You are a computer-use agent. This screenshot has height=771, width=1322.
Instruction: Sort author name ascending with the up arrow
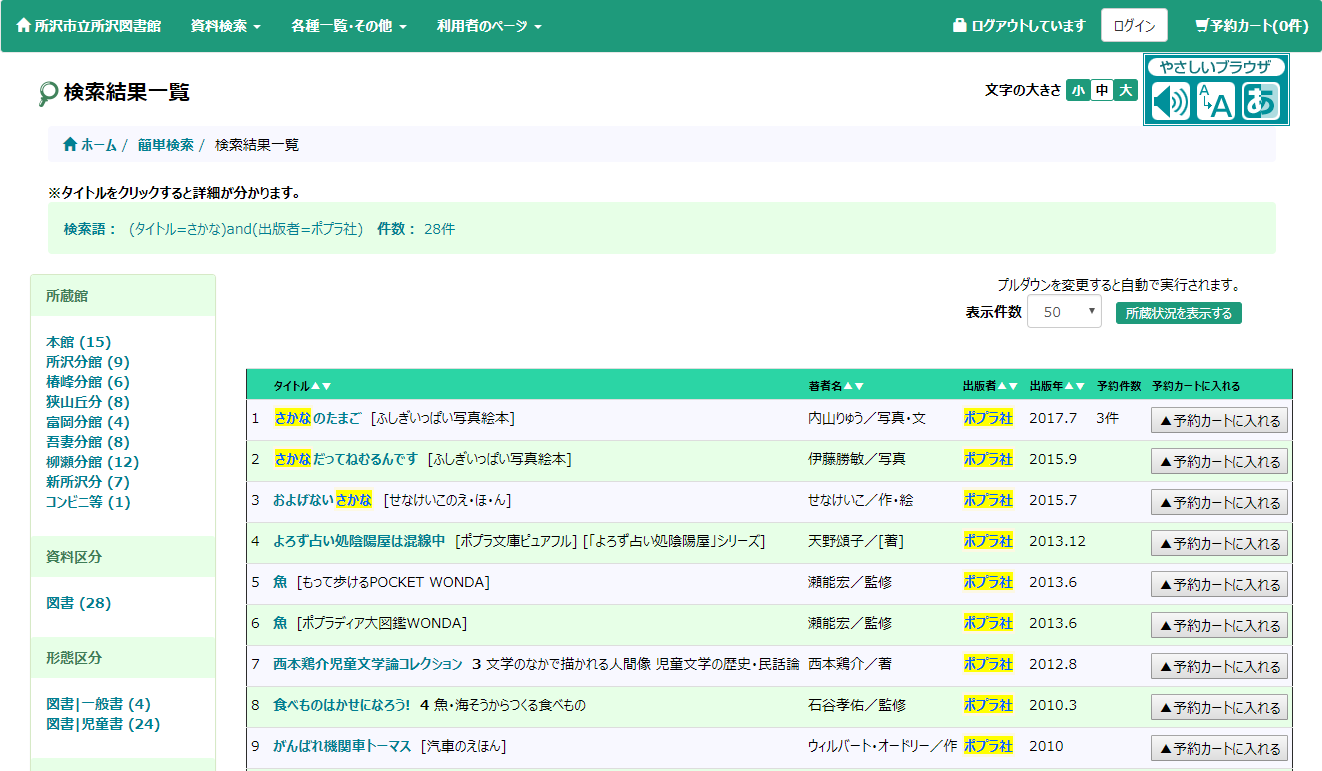coord(848,386)
